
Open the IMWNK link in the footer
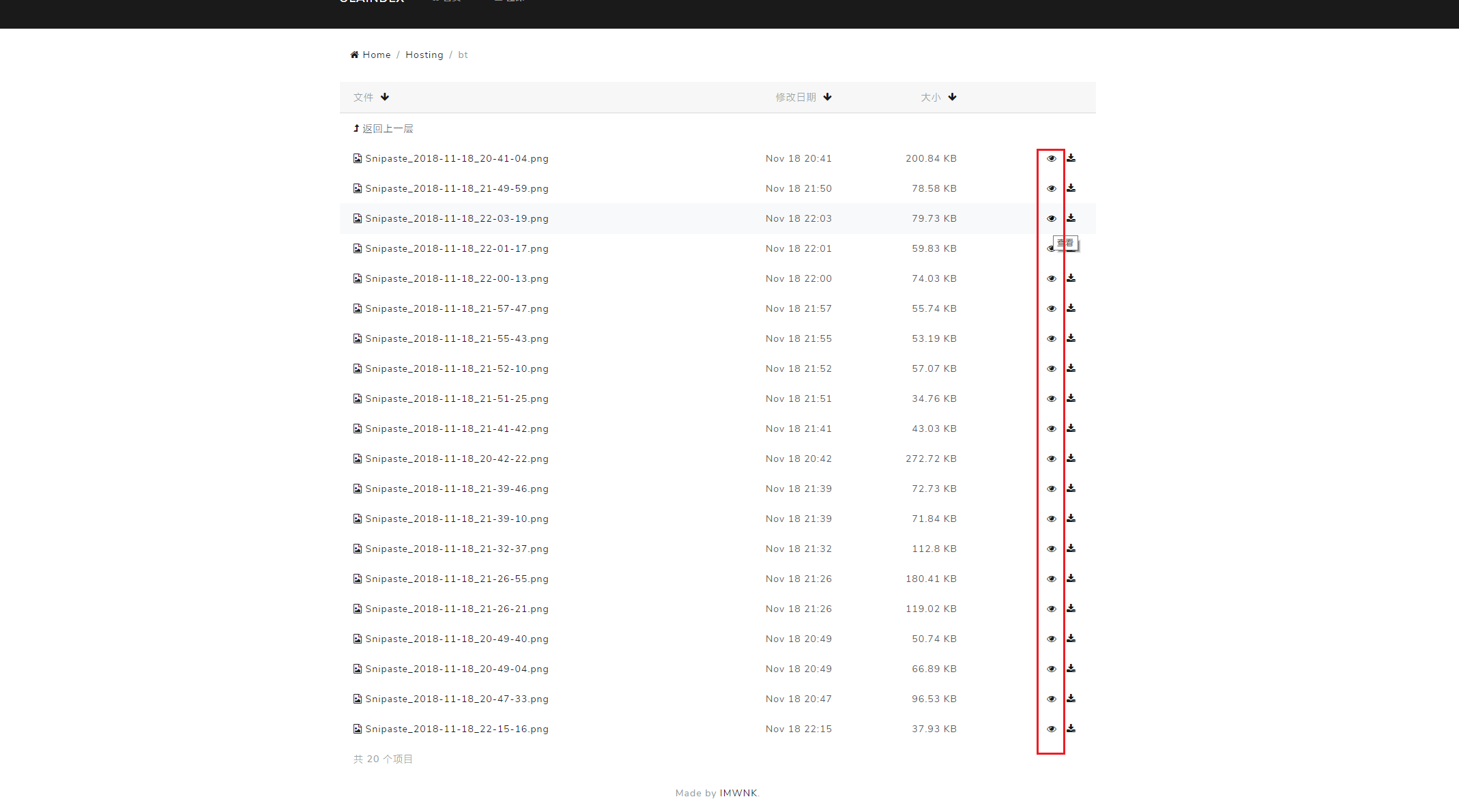coord(739,793)
